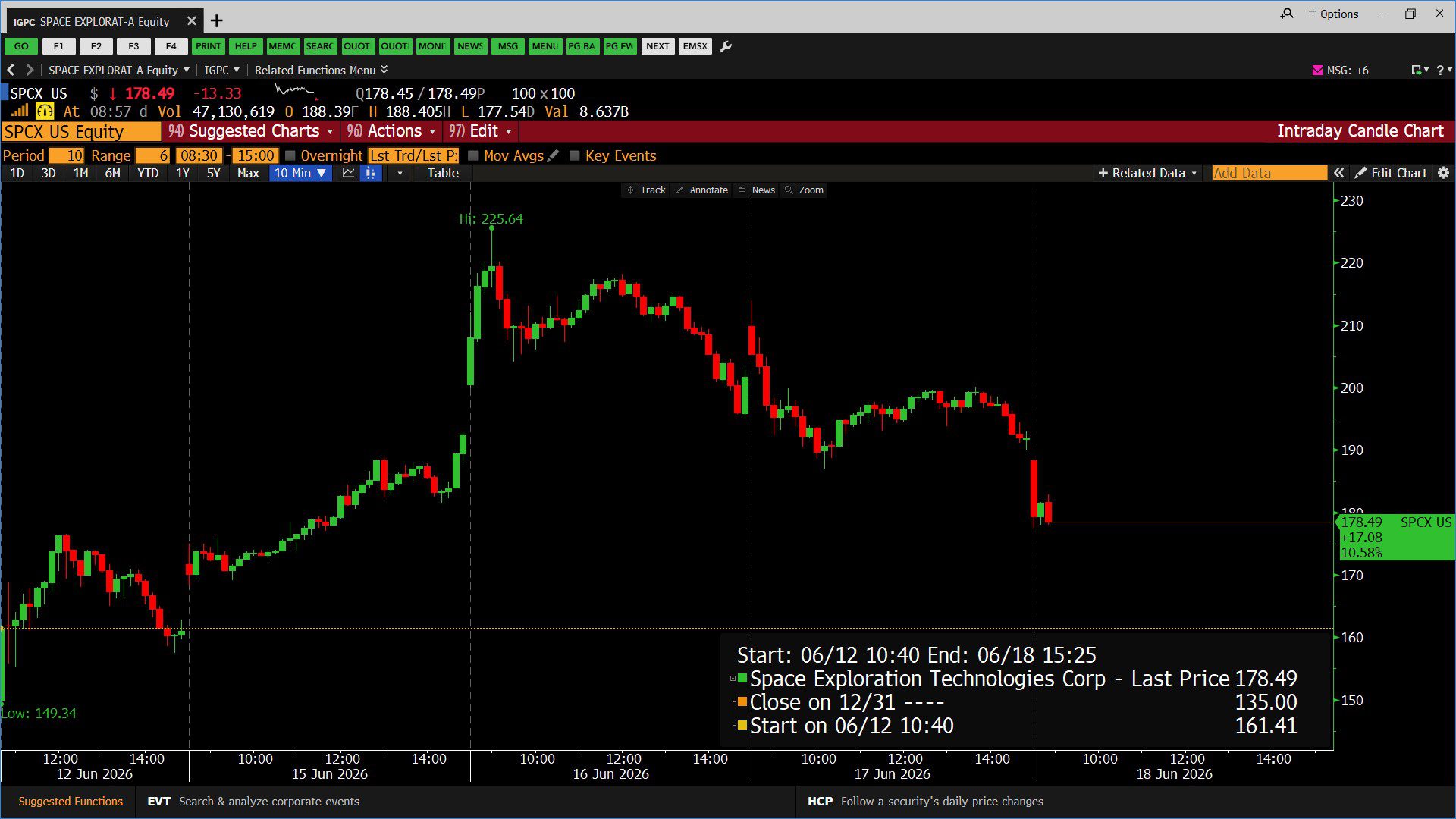Click the Lst Trd/Lst Px field
The width and height of the screenshot is (1456, 819).
pyautogui.click(x=413, y=155)
